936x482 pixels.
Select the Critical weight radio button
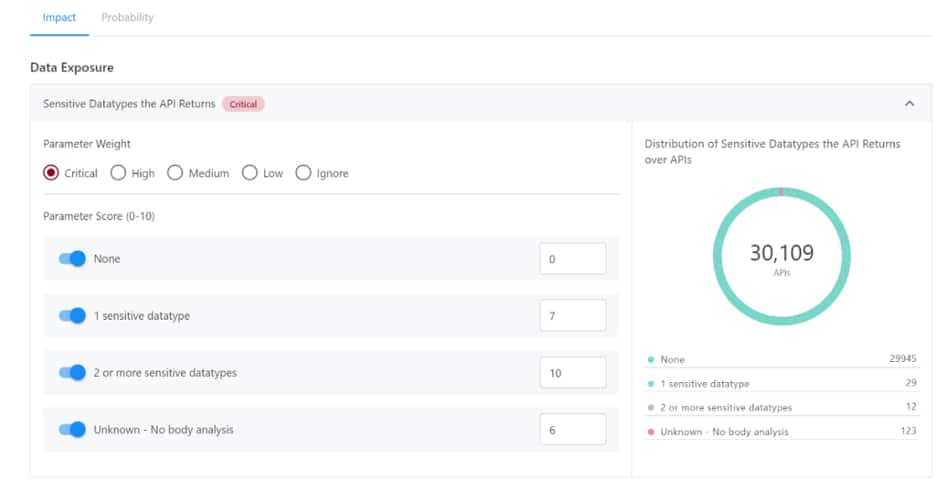point(51,173)
